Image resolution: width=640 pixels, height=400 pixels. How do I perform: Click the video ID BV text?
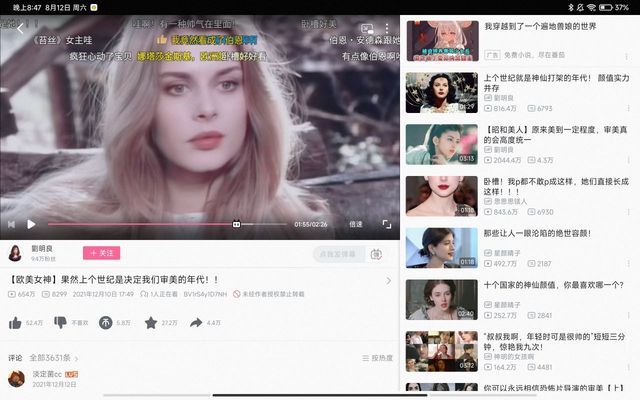[205, 294]
